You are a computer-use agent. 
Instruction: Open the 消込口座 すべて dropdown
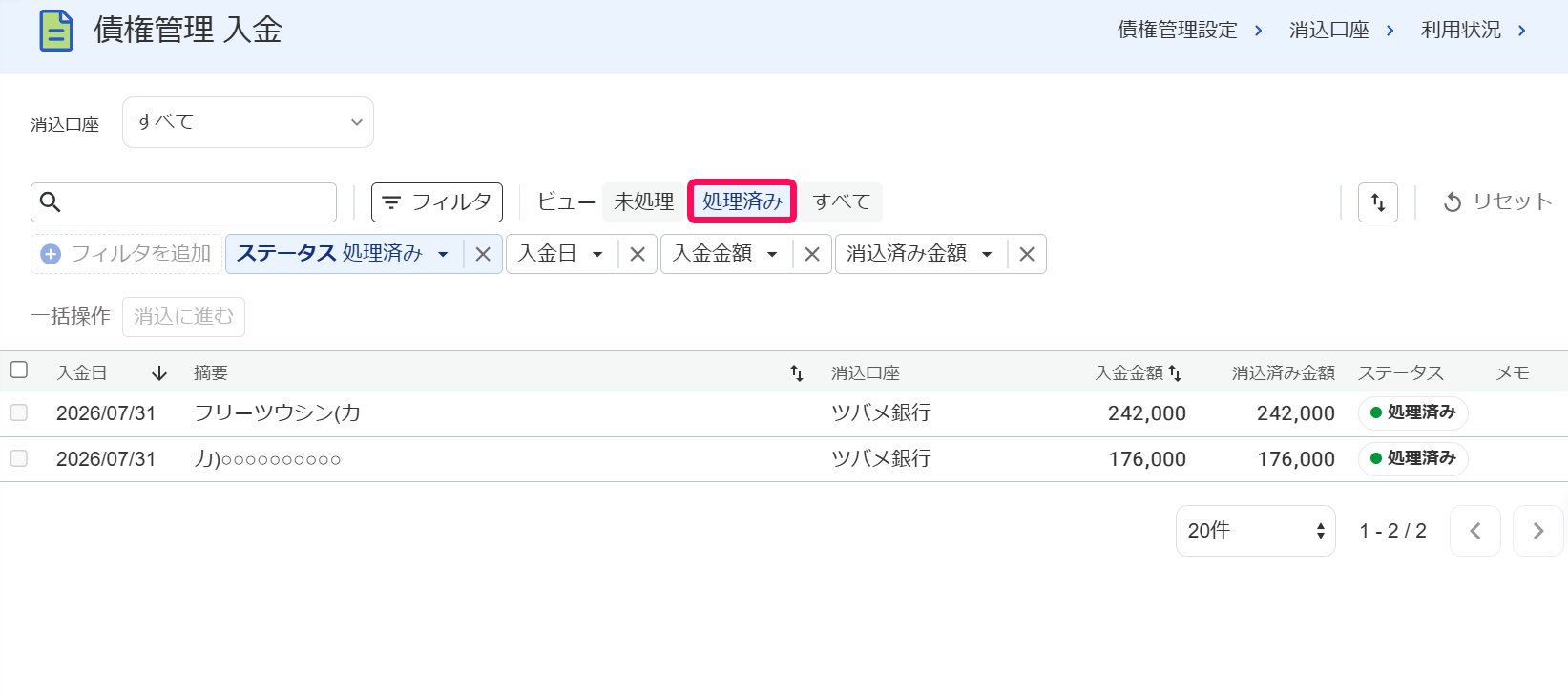248,122
